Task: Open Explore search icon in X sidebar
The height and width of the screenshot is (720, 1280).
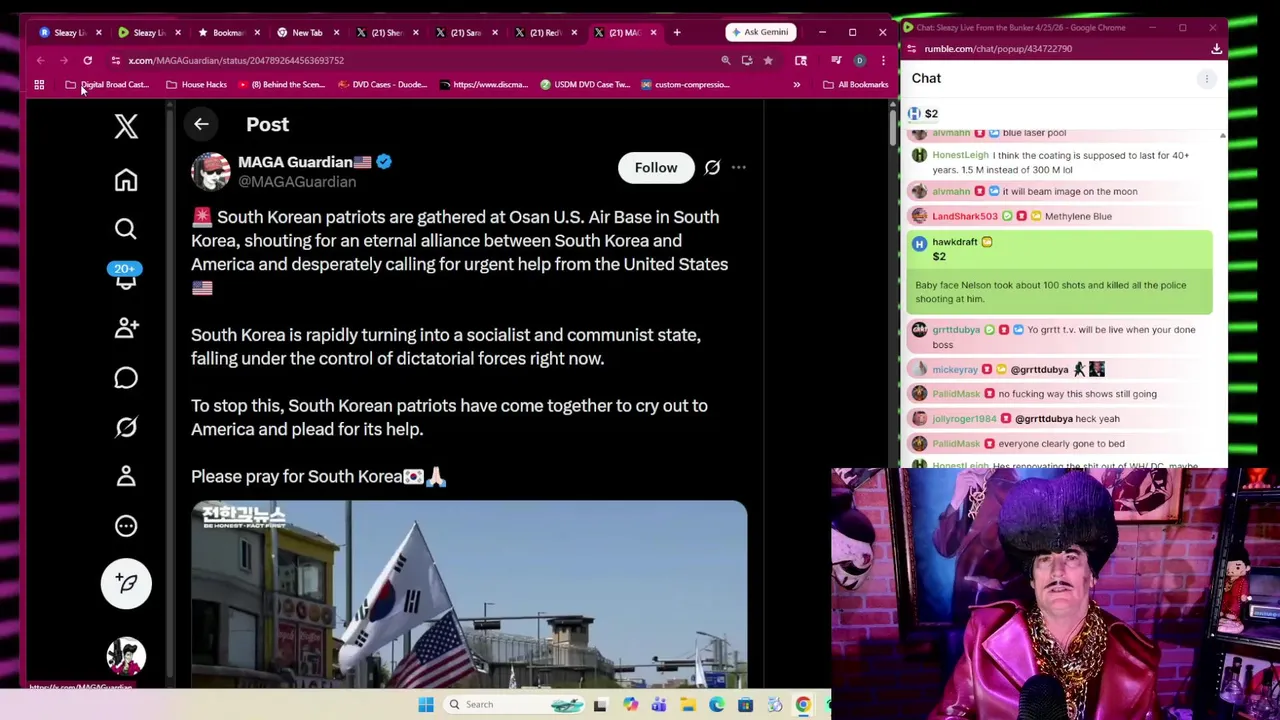Action: coord(126,229)
